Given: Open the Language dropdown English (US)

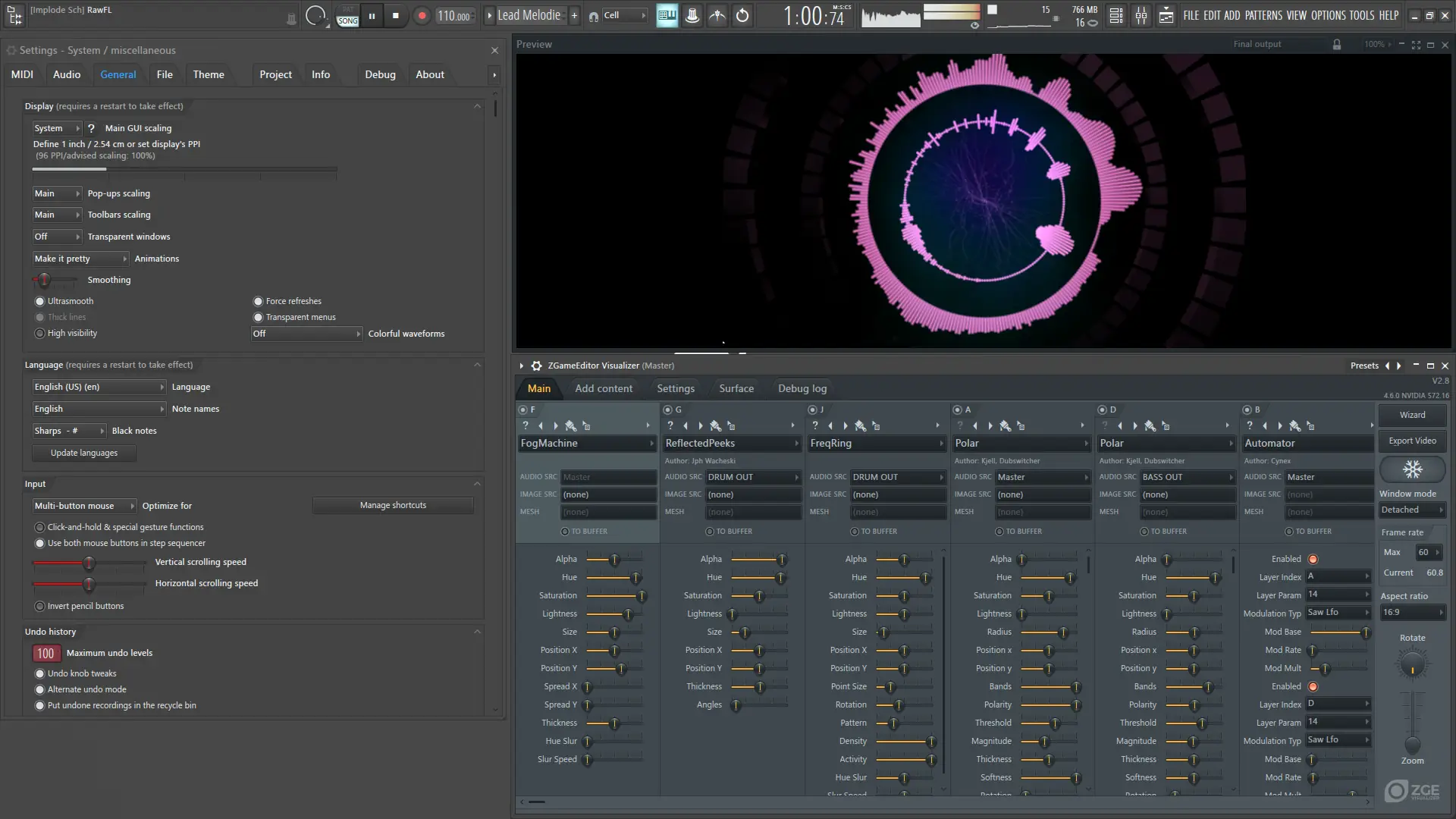Looking at the screenshot, I should (x=99, y=387).
